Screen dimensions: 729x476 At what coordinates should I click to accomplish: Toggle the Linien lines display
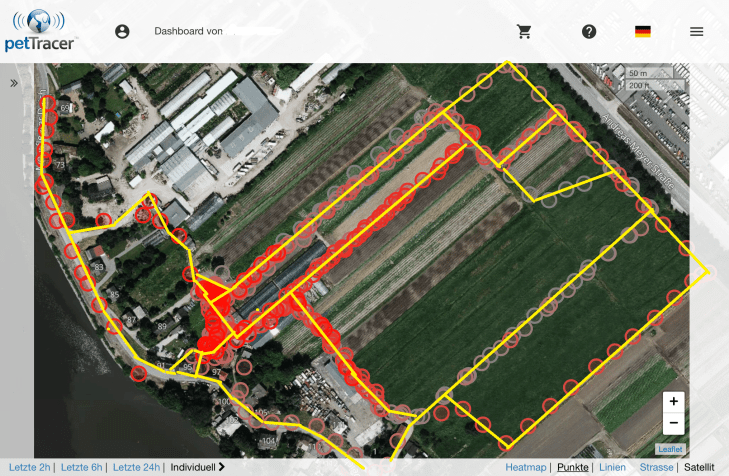(x=613, y=467)
